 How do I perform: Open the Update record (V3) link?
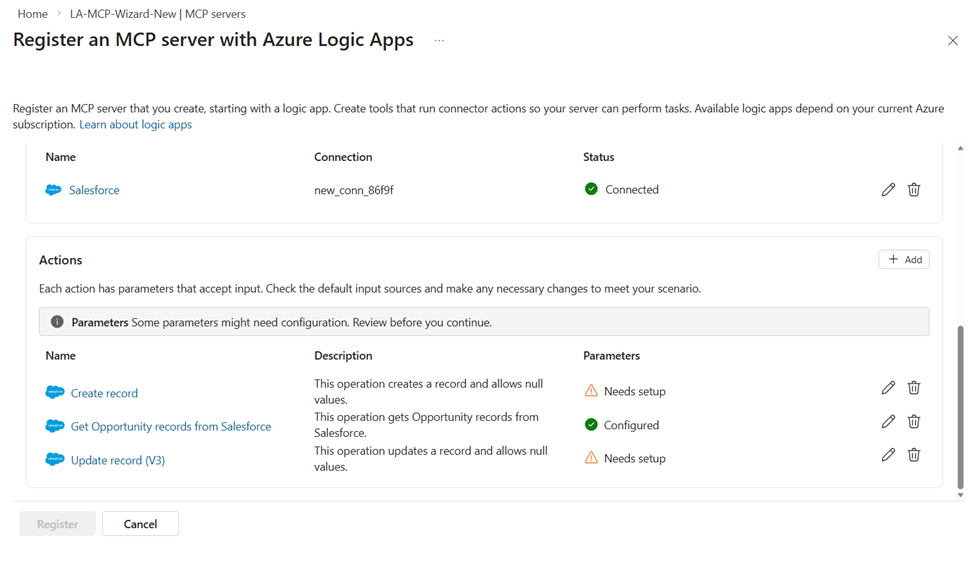click(x=117, y=460)
